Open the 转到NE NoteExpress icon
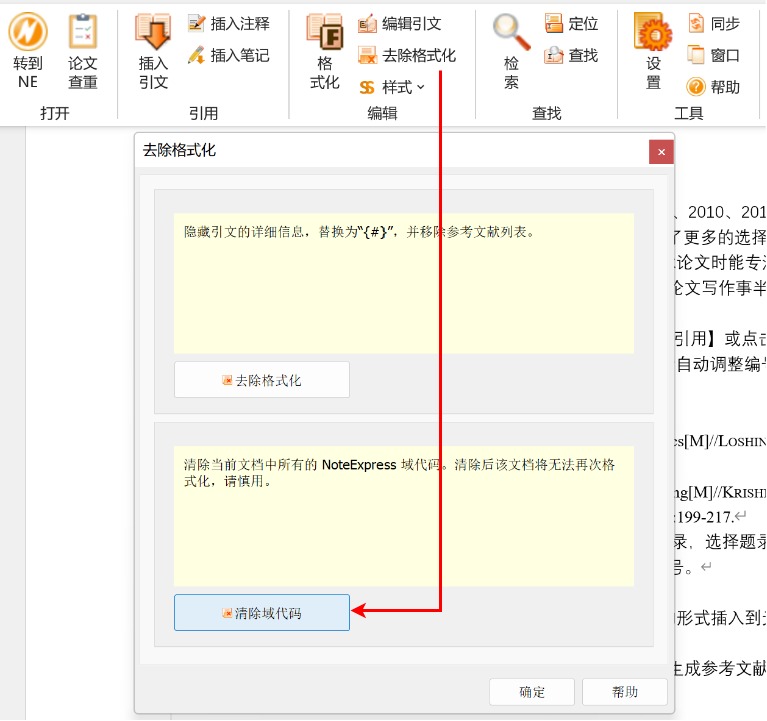Image resolution: width=767 pixels, height=721 pixels. (28, 51)
